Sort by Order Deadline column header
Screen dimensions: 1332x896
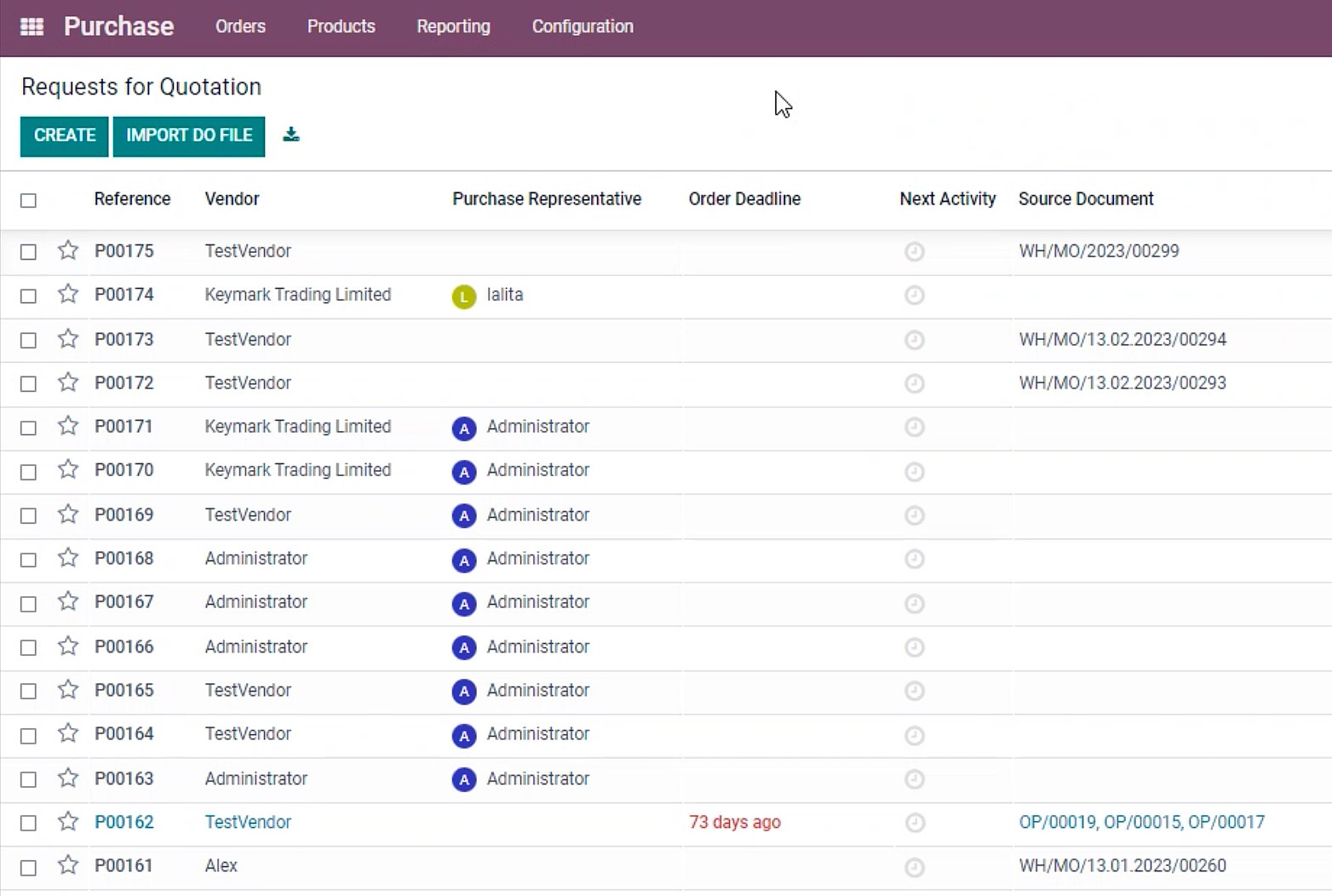click(744, 198)
